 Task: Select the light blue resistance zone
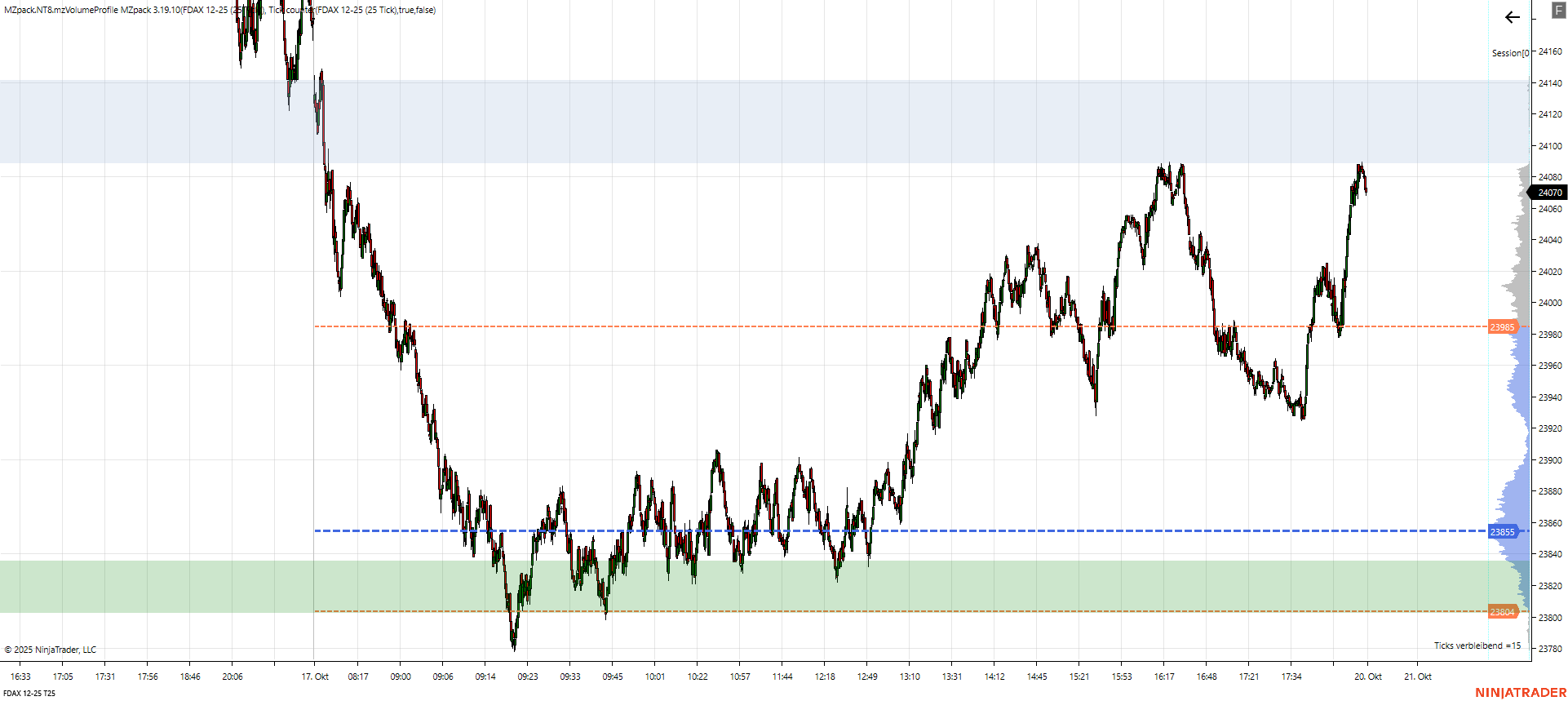tap(734, 122)
